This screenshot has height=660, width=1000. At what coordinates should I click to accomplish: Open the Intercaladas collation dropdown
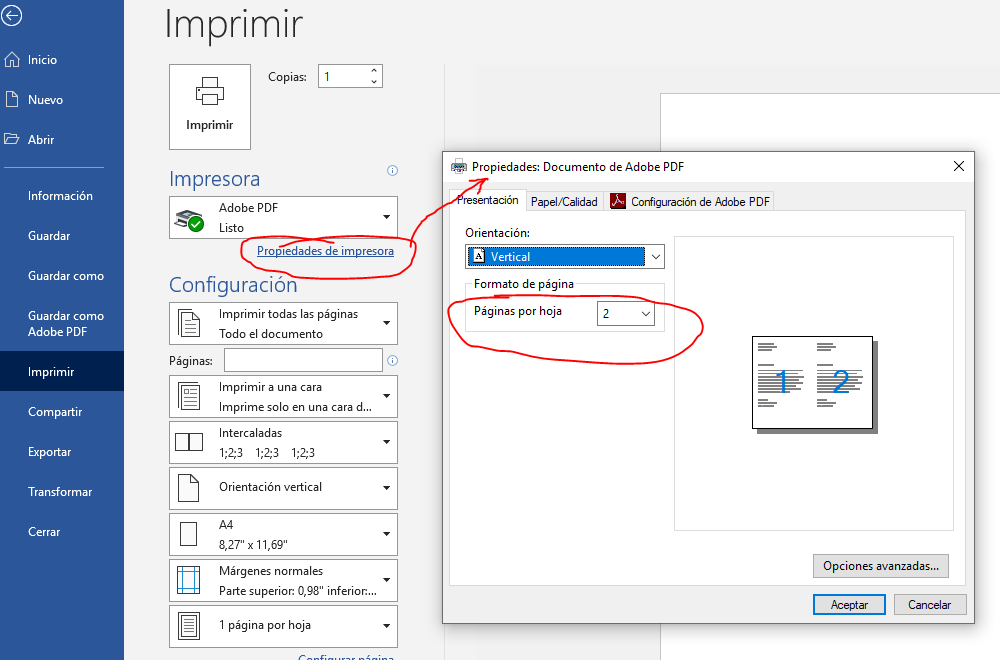tap(283, 443)
